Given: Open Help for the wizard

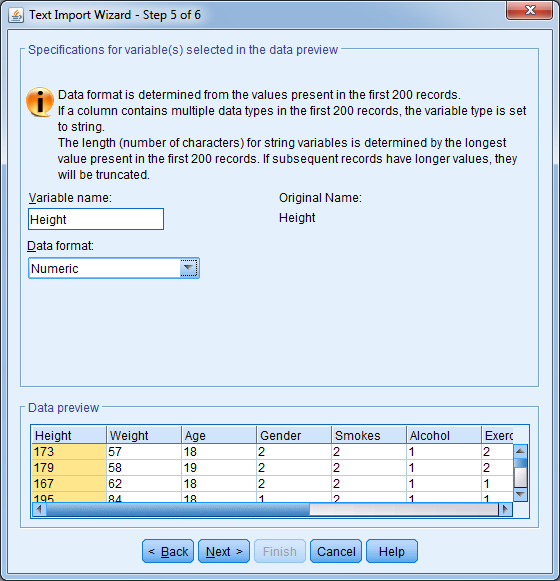Looking at the screenshot, I should (x=392, y=551).
